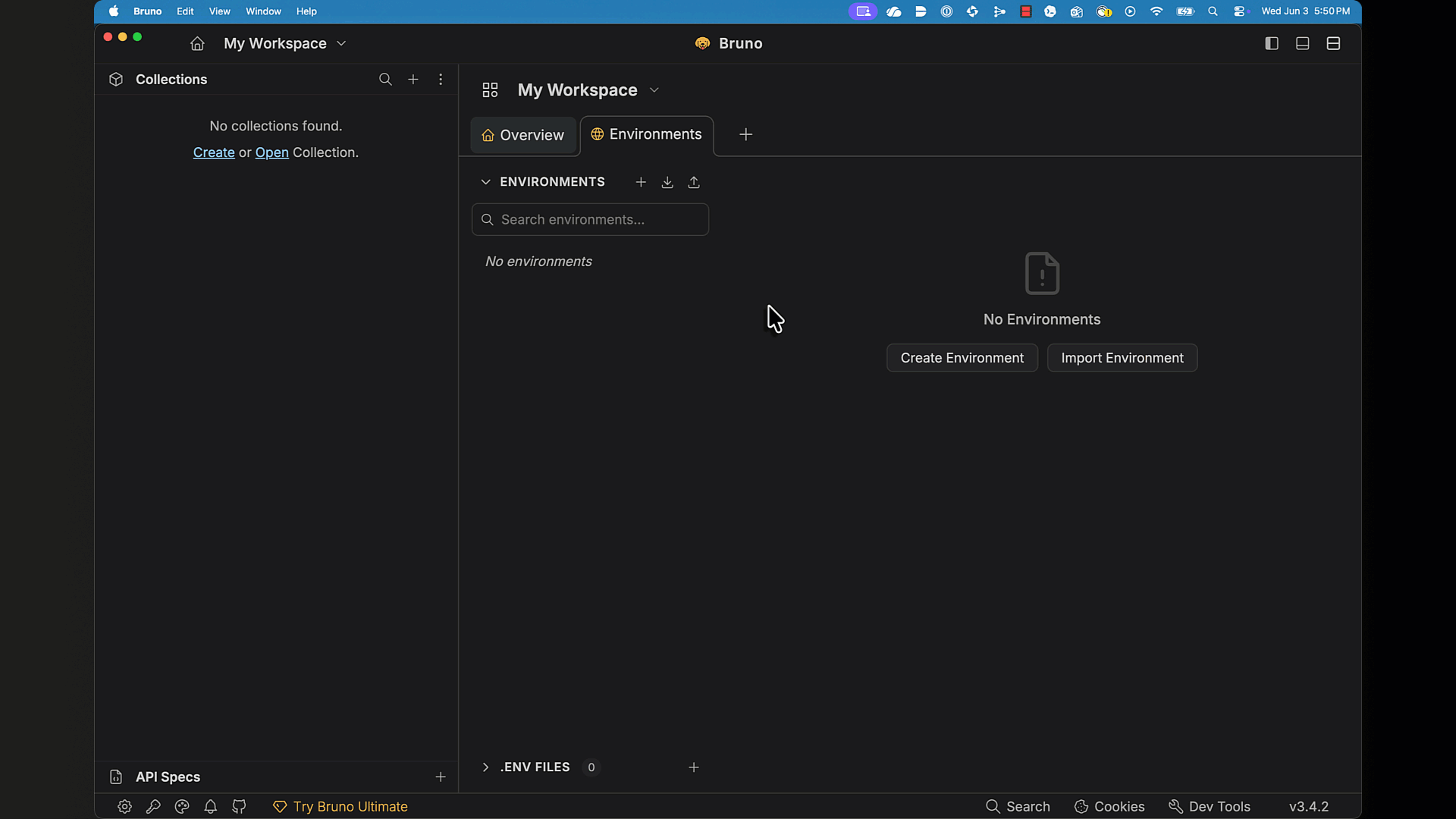Open notifications bell icon
This screenshot has width=1456, height=819.
coord(211,807)
